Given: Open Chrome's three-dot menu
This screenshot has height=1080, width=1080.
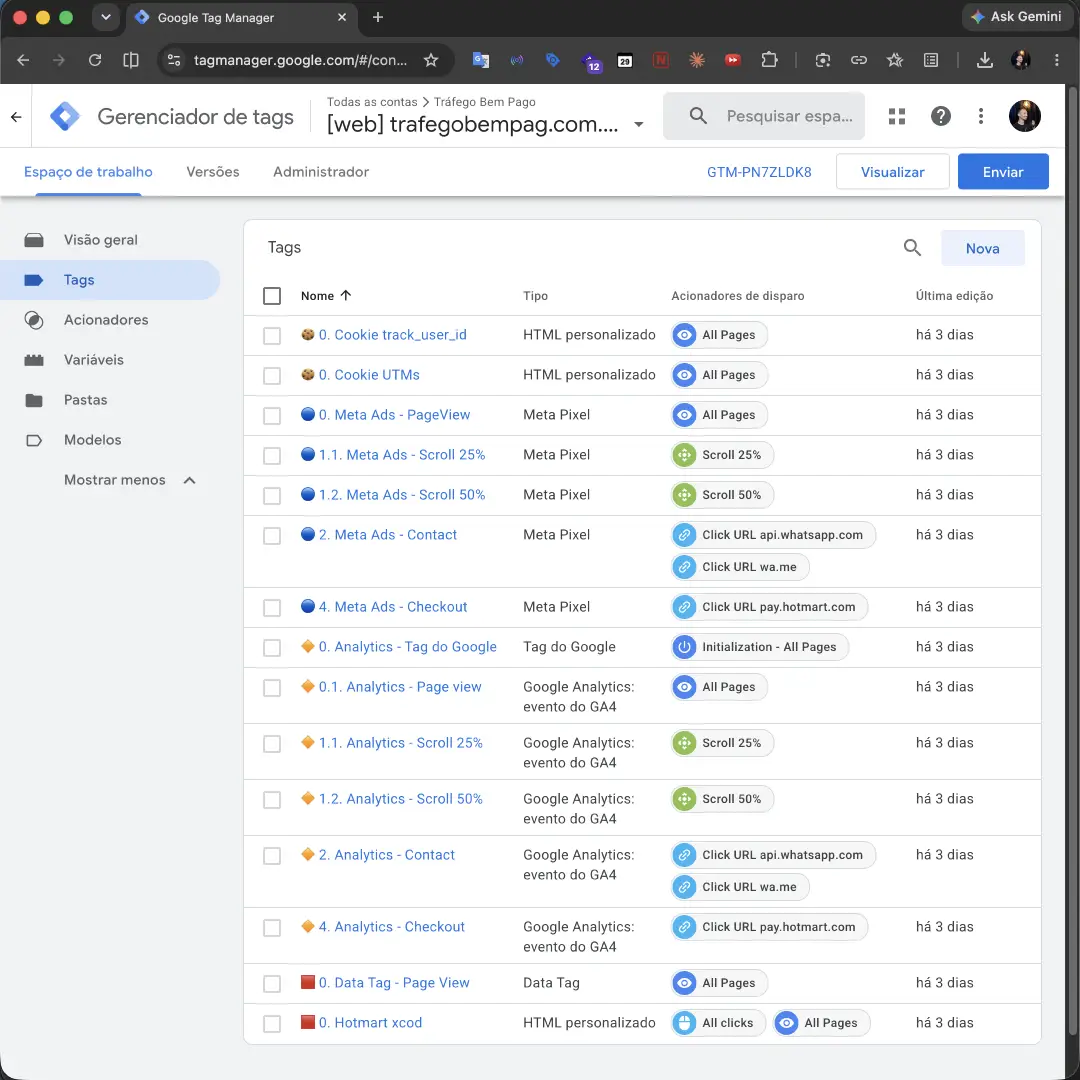Looking at the screenshot, I should point(1057,60).
